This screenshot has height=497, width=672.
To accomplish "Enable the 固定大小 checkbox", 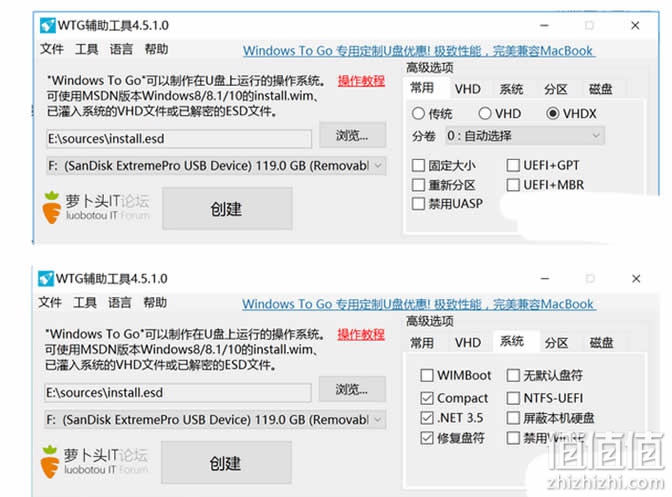I will [x=418, y=165].
